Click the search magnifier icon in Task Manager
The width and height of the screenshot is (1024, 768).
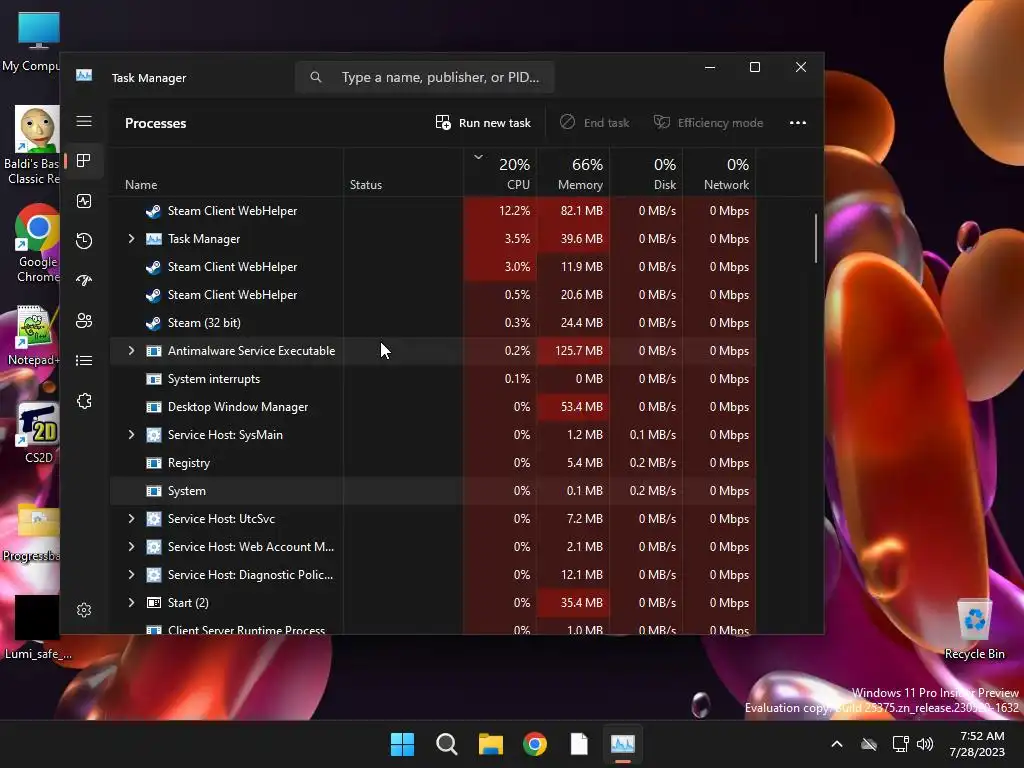click(x=316, y=77)
